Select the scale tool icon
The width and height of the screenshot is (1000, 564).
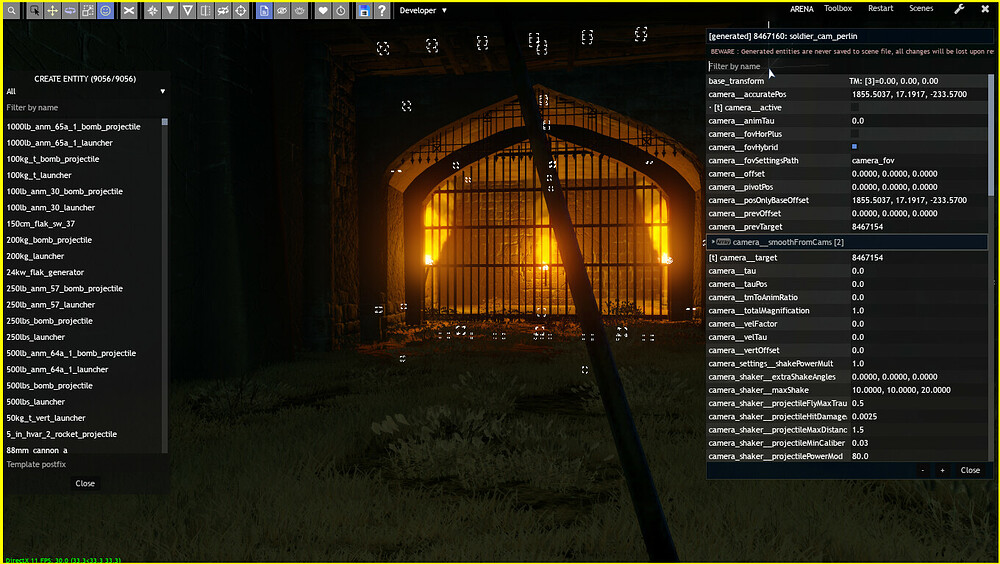(x=88, y=10)
